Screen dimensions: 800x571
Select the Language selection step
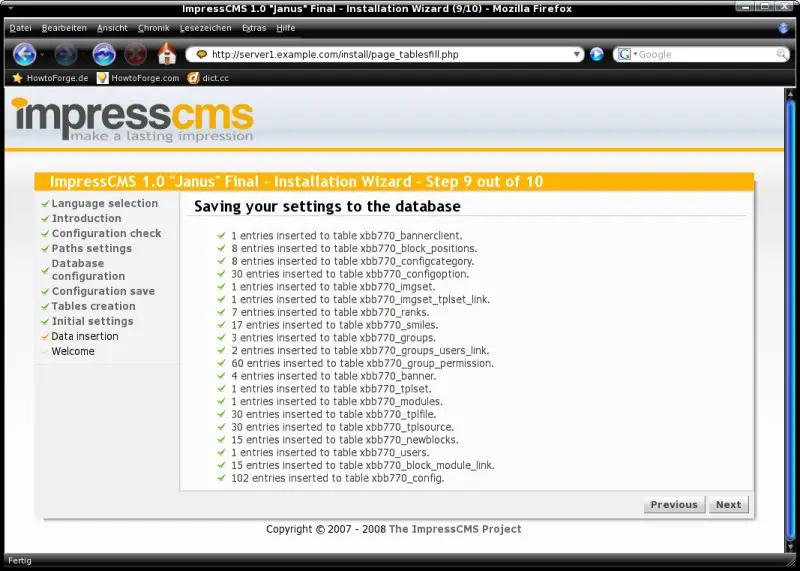point(105,203)
